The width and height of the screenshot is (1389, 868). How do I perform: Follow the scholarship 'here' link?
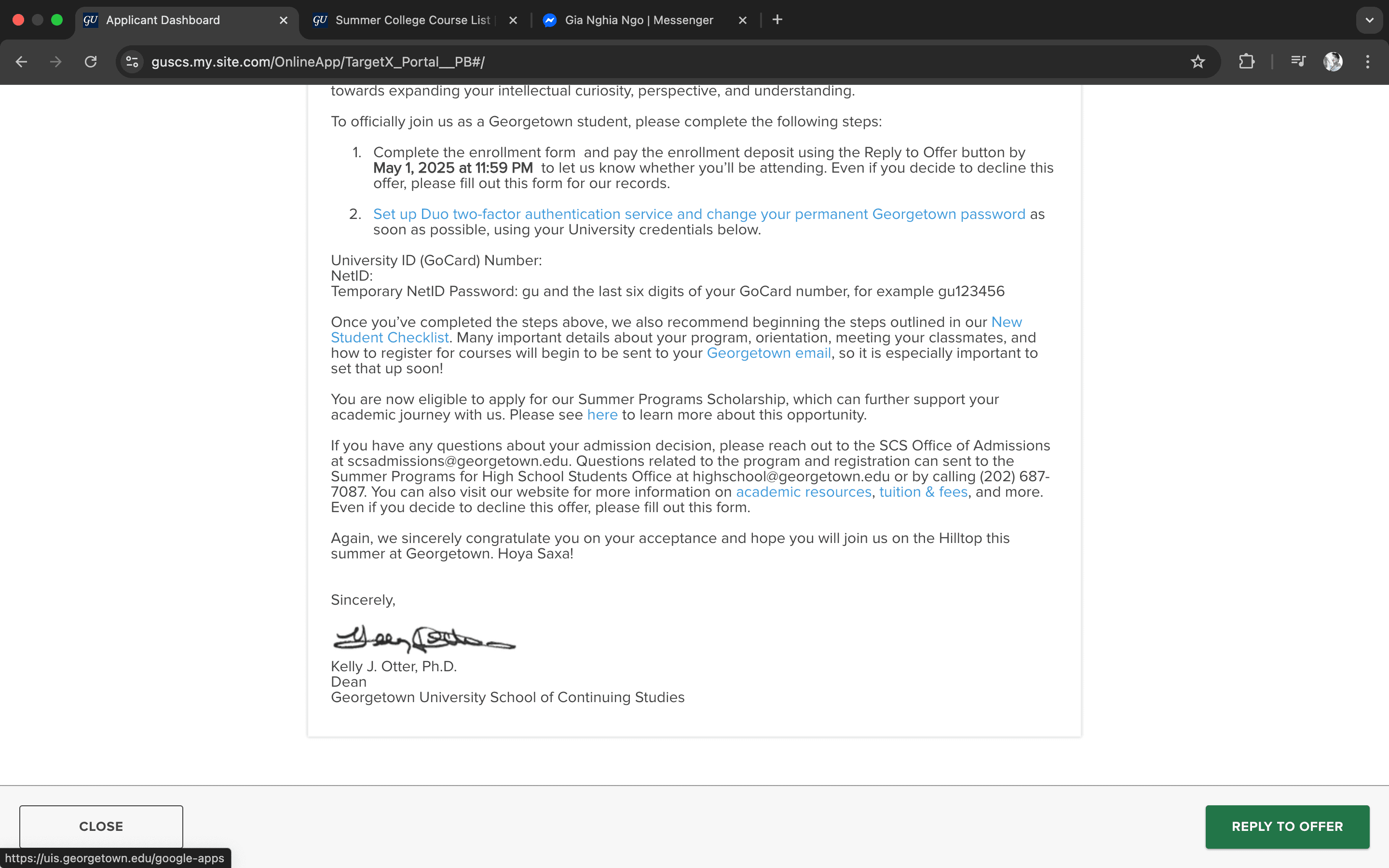tap(602, 415)
